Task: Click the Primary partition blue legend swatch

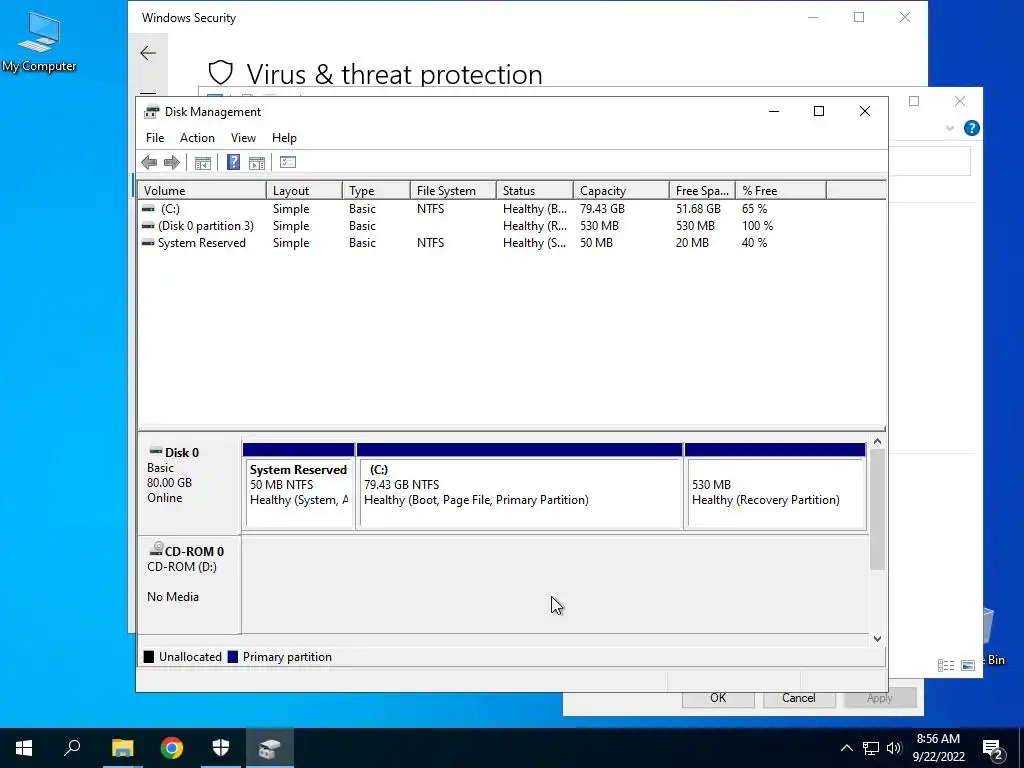Action: point(232,657)
